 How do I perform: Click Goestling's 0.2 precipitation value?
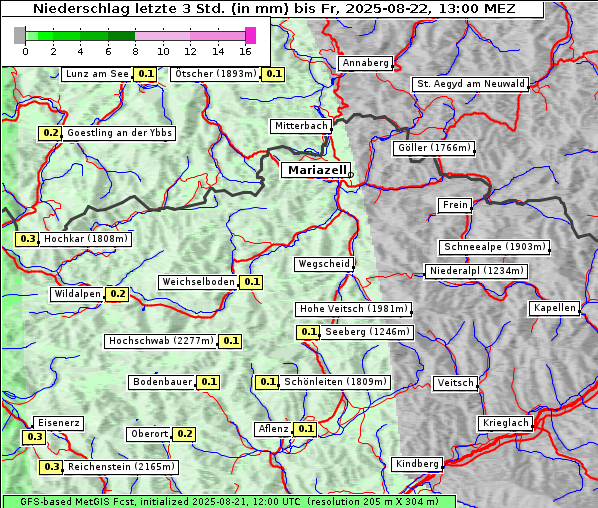[50, 133]
